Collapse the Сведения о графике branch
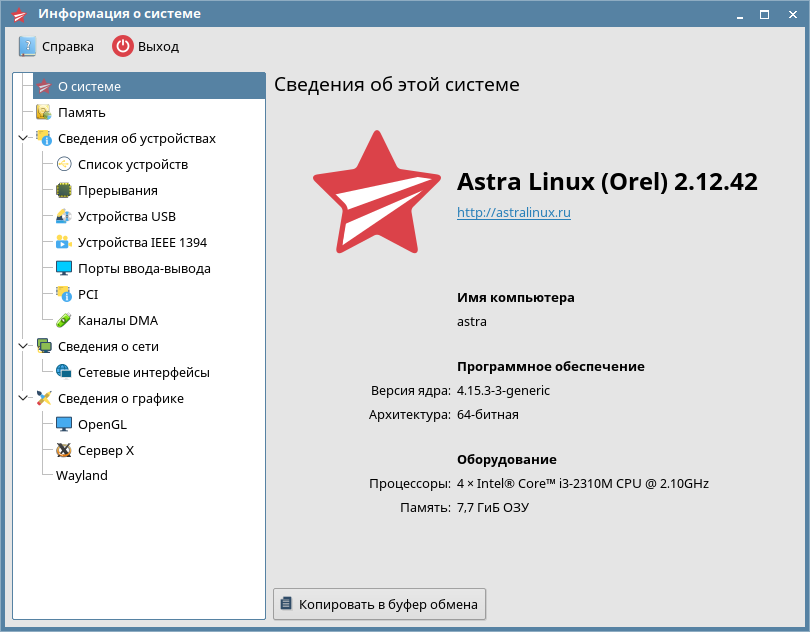This screenshot has height=632, width=810. [x=23, y=398]
